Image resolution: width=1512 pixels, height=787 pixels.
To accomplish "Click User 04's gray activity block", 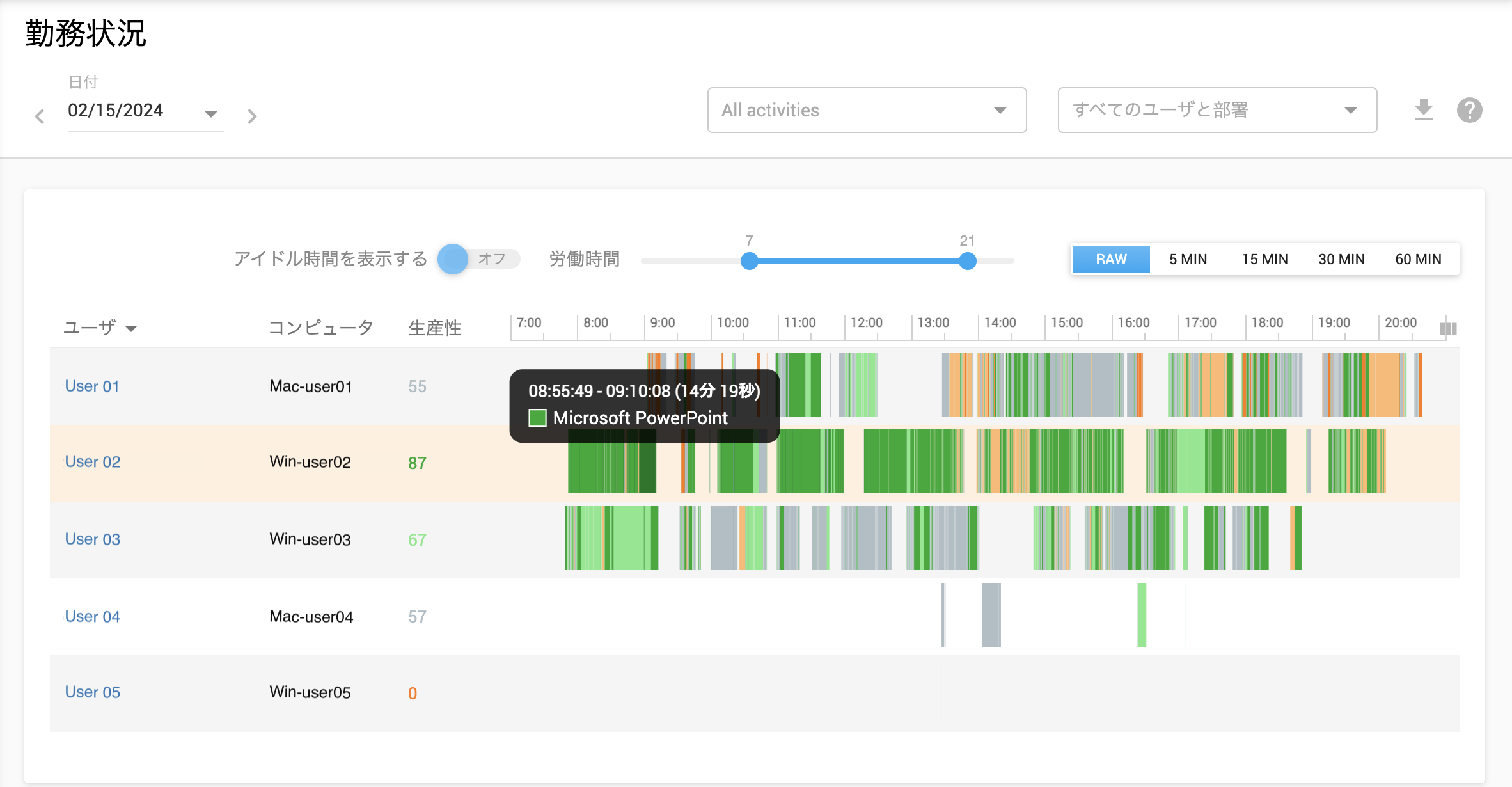I will pyautogui.click(x=991, y=615).
